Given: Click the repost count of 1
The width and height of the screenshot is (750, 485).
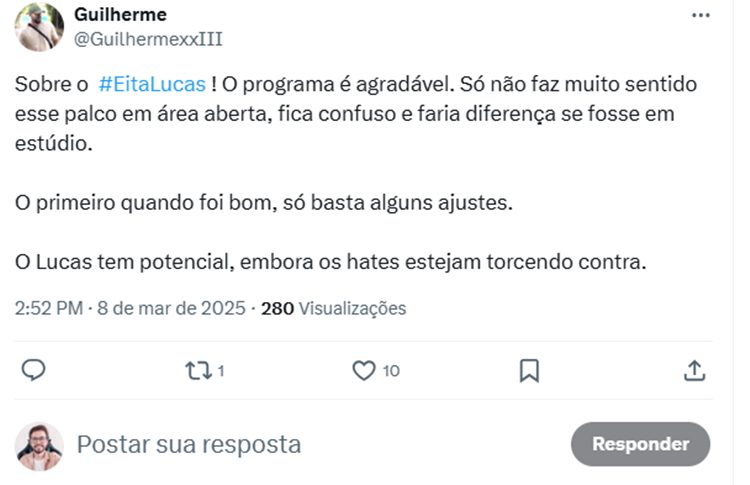Looking at the screenshot, I should pos(220,371).
